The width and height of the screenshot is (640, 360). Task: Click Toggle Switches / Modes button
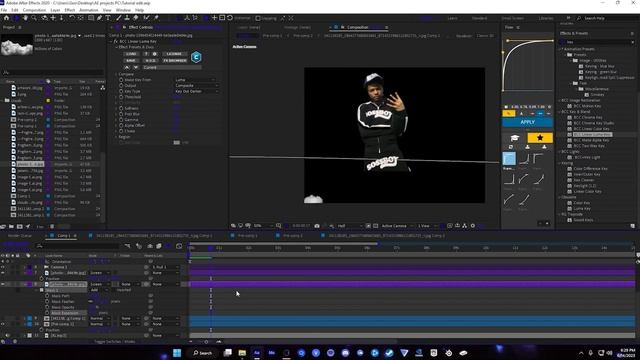click(115, 342)
